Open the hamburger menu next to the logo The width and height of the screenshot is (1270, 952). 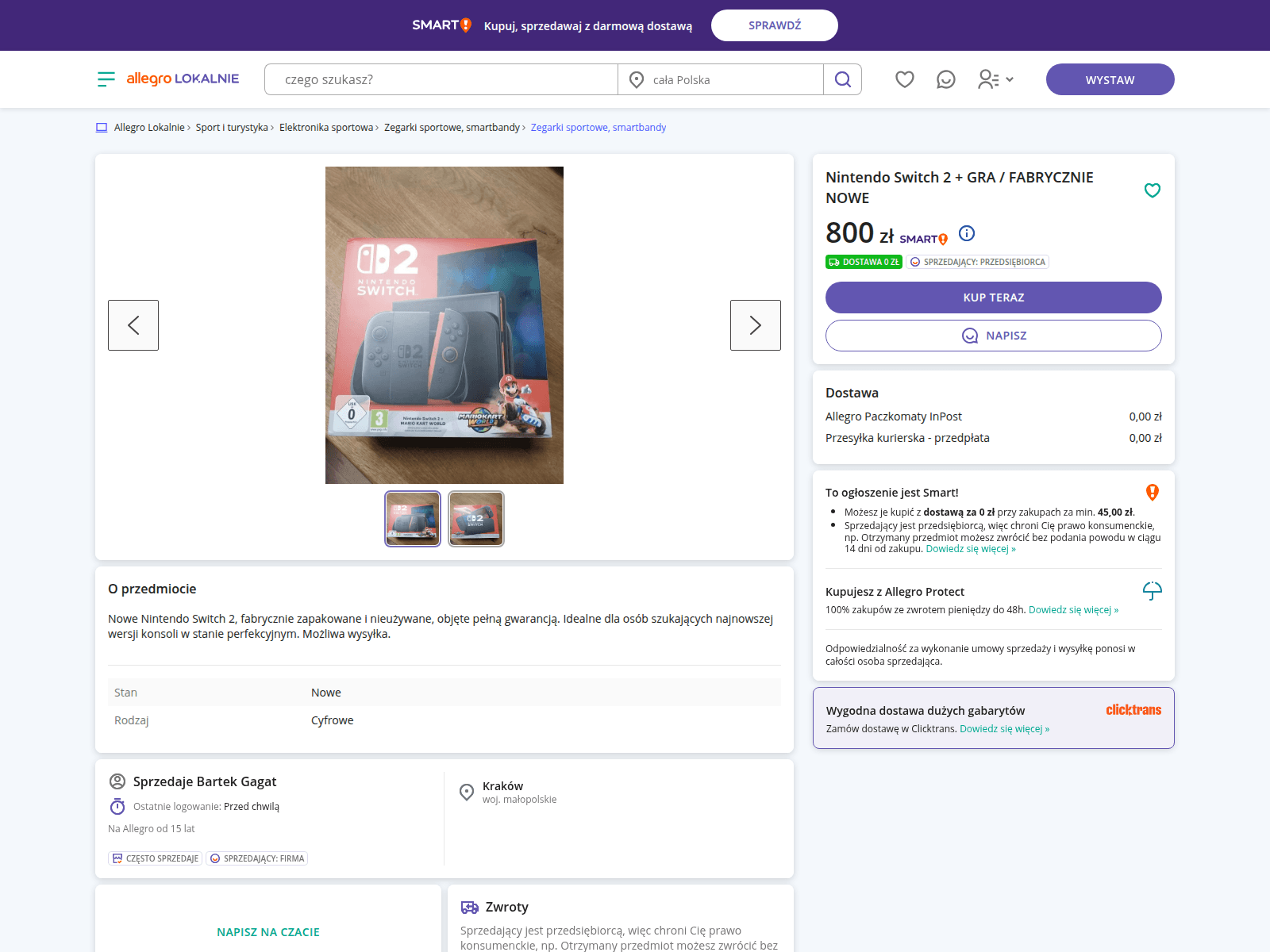(106, 79)
